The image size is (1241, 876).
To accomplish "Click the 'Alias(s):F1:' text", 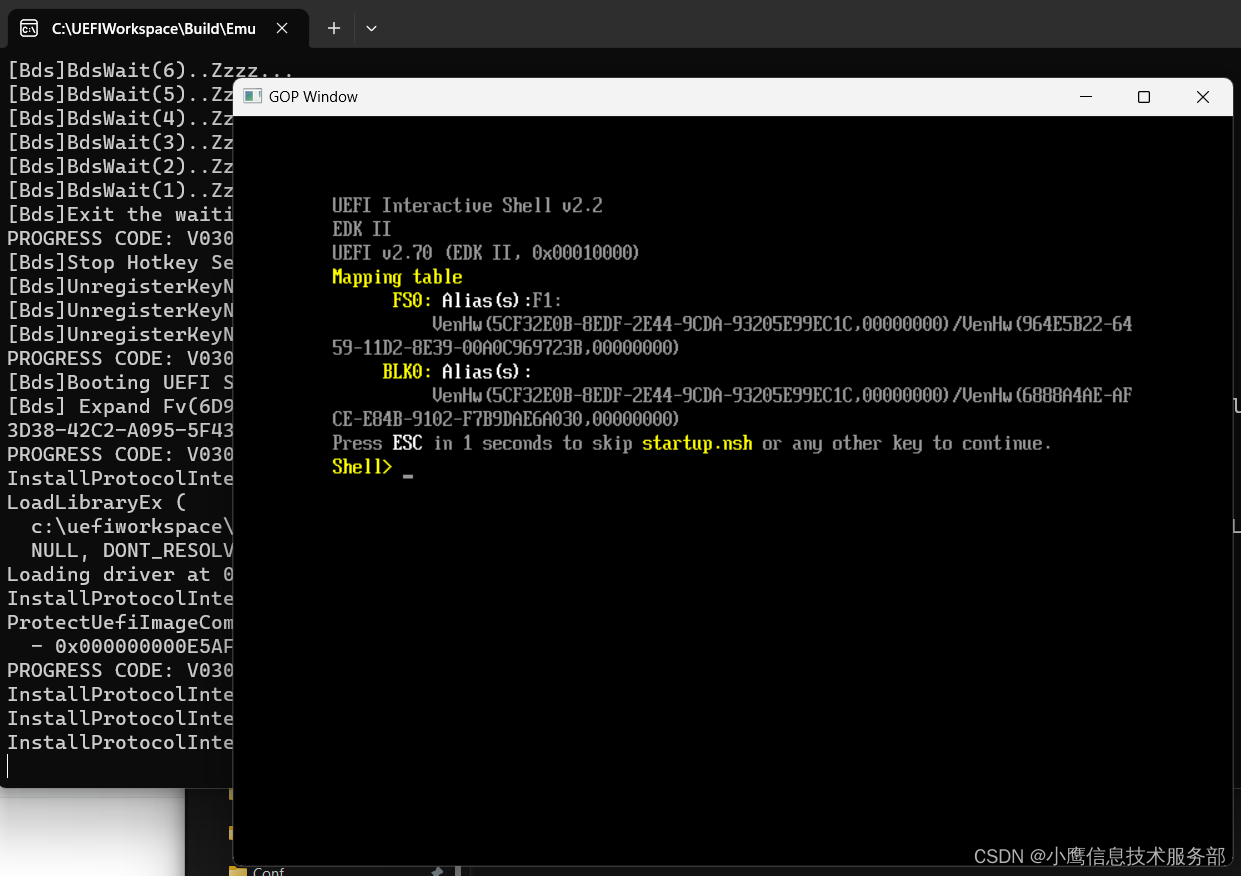I will tap(502, 300).
